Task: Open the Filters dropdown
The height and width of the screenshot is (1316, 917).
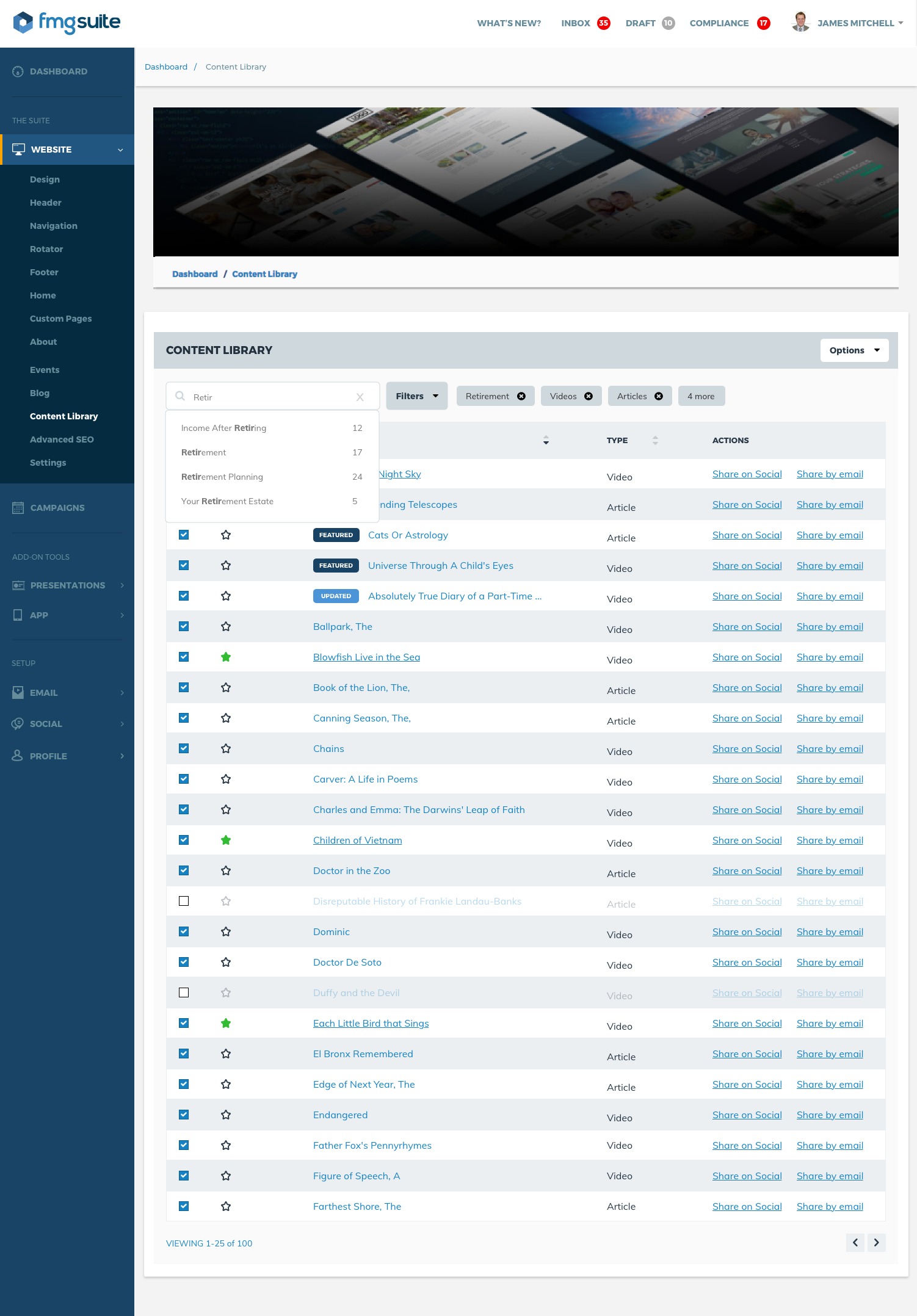Action: tap(416, 396)
